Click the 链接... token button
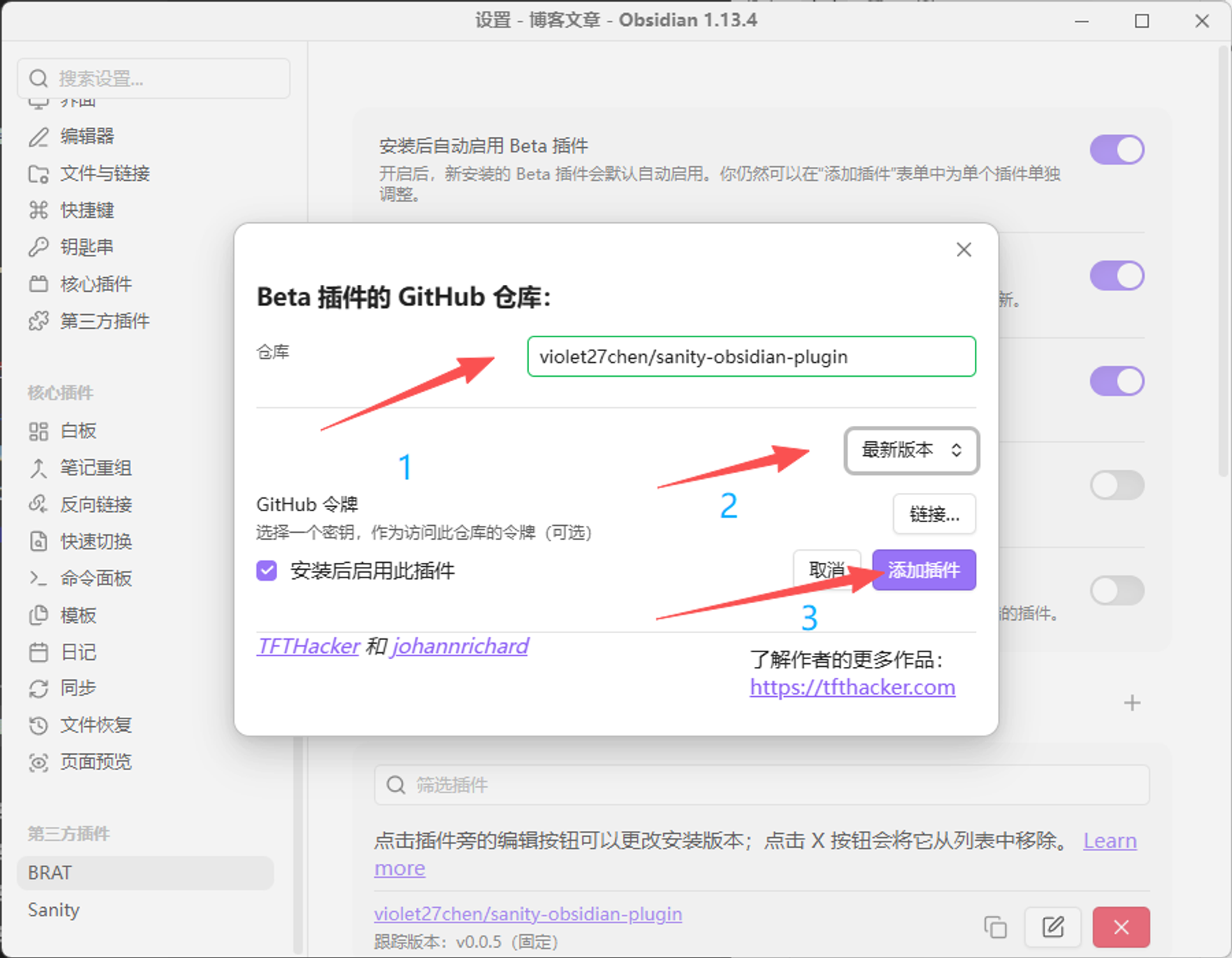Screen dimensions: 1232x958 (x=934, y=514)
